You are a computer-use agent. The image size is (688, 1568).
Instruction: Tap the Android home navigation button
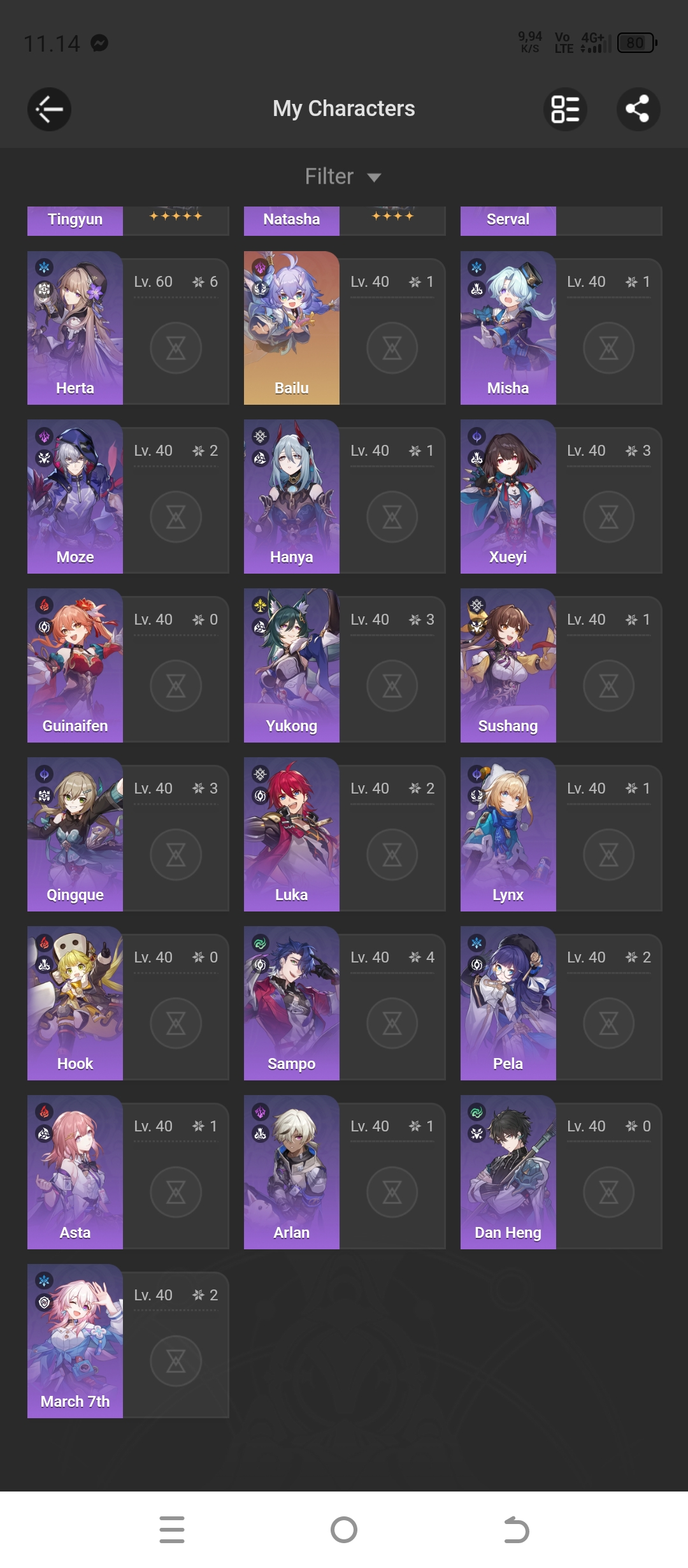(344, 1530)
